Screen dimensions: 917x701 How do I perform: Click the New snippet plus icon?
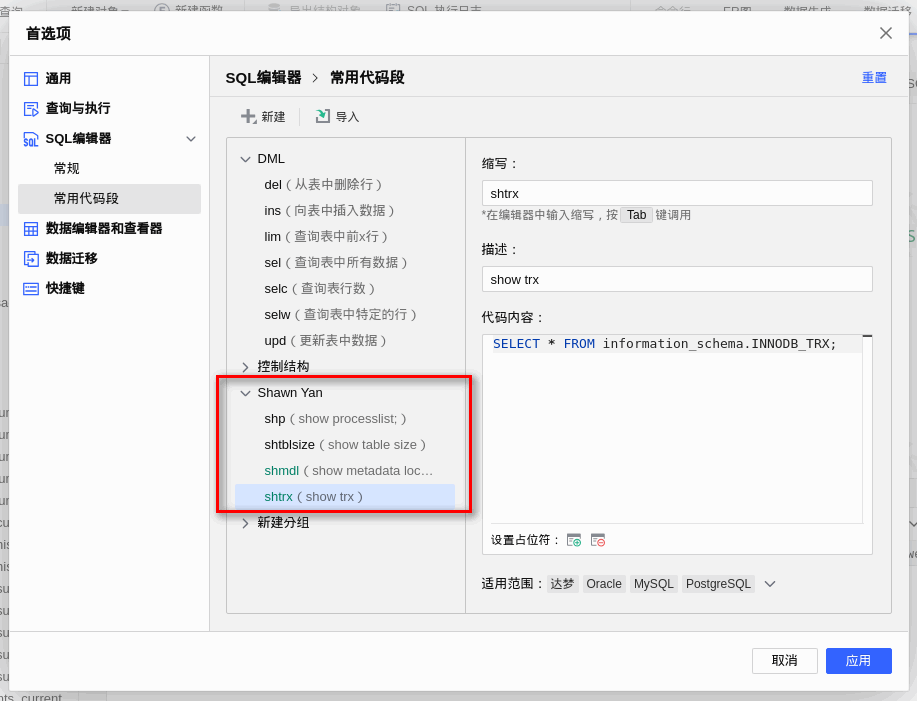pos(249,116)
